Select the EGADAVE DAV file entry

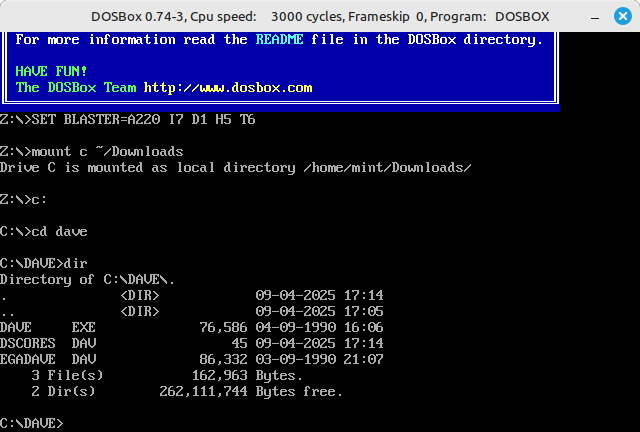point(48,359)
